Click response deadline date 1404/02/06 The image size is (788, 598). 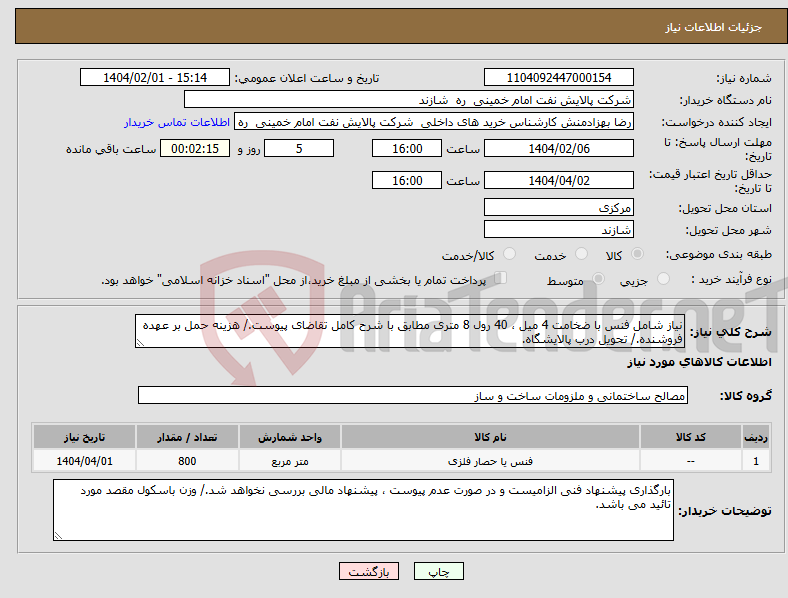558,148
